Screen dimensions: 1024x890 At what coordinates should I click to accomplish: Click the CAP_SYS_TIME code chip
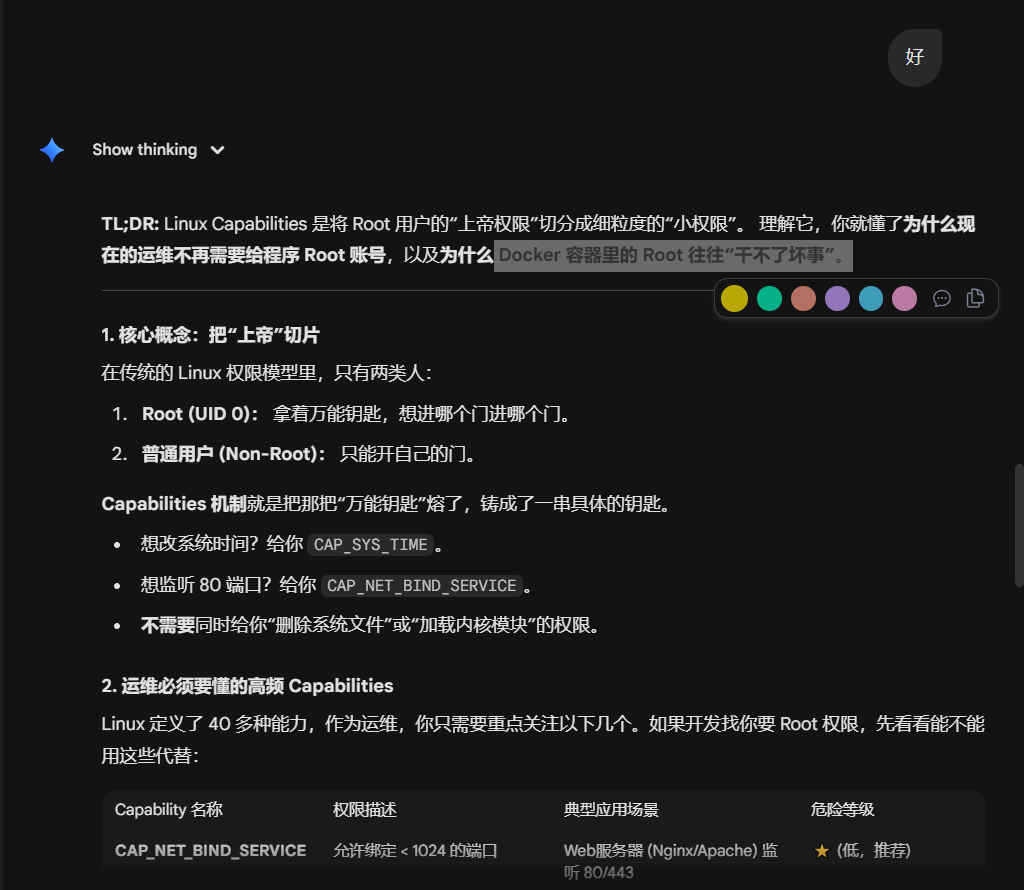click(370, 545)
